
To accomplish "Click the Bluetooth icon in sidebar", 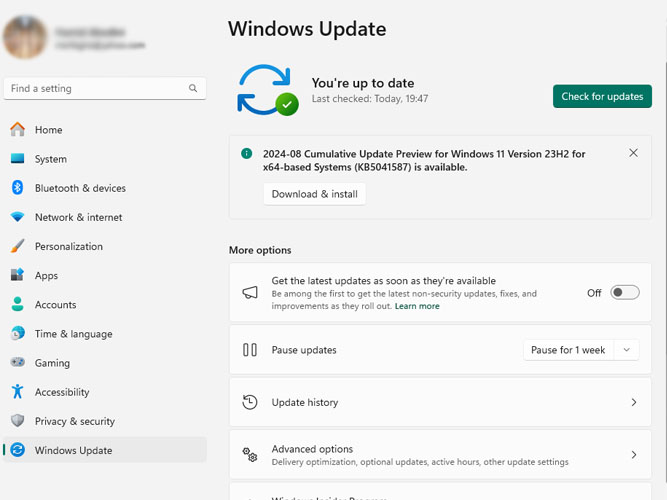I will tap(17, 188).
